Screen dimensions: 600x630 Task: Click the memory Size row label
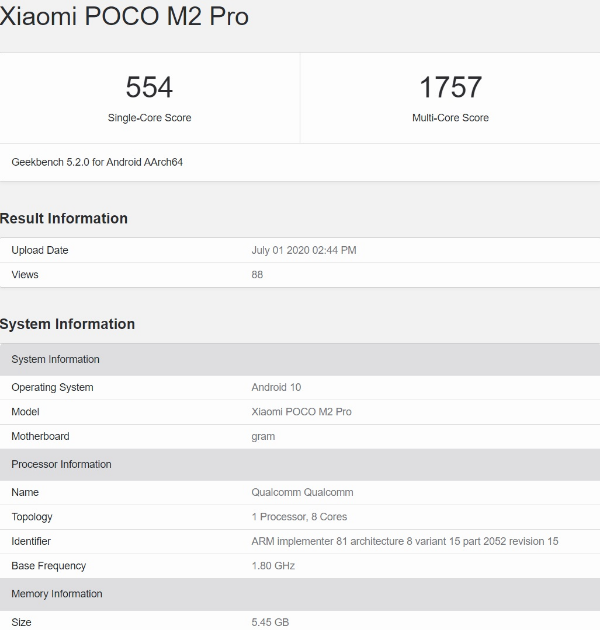[x=21, y=622]
